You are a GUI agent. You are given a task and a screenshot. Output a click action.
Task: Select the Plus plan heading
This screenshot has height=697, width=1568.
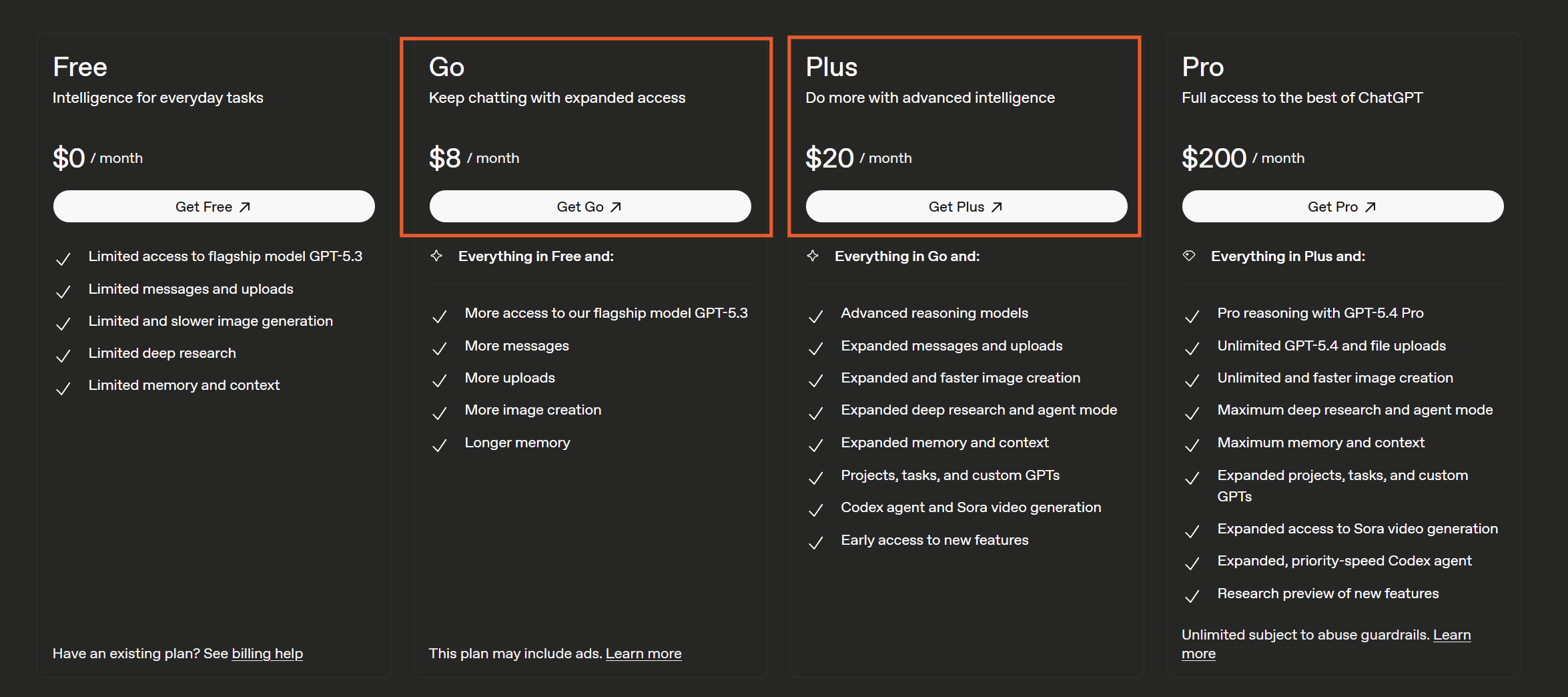[x=831, y=67]
